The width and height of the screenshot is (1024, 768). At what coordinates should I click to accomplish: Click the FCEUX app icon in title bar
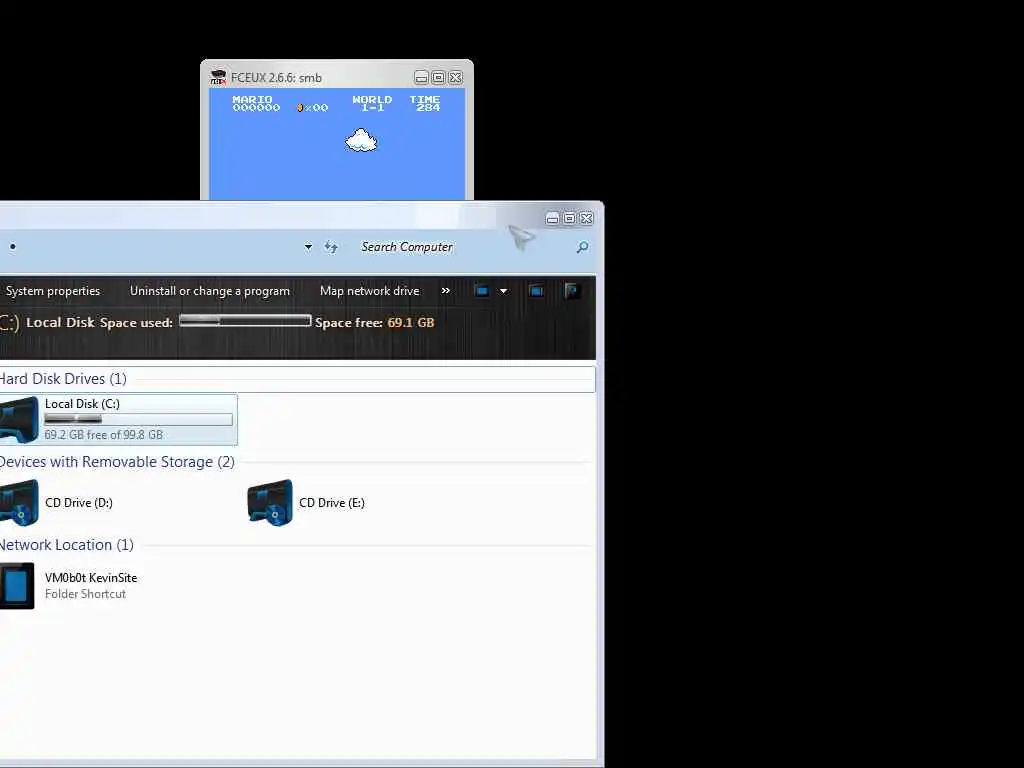218,77
